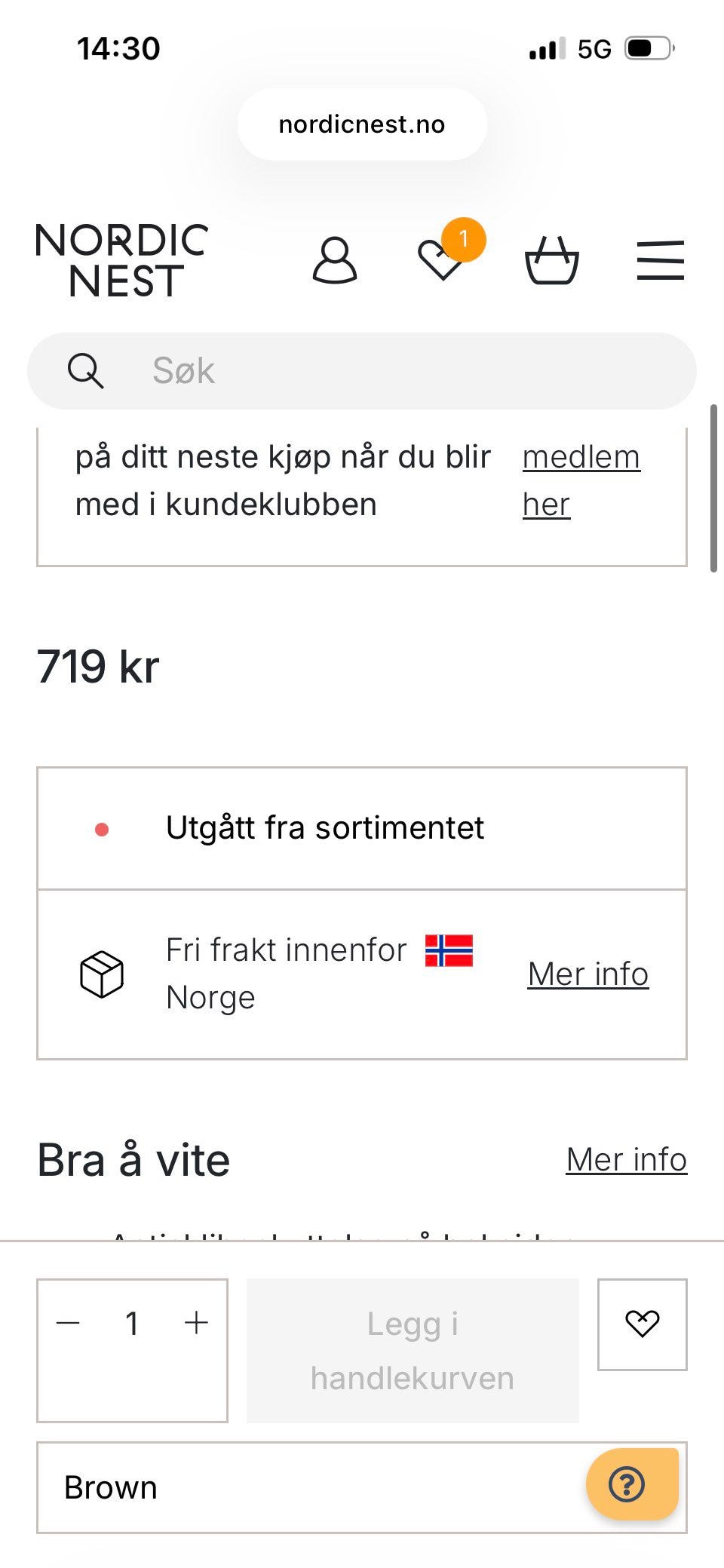Viewport: 724px width, 1568px height.
Task: Open the wishlist heart icon in header
Action: [441, 260]
